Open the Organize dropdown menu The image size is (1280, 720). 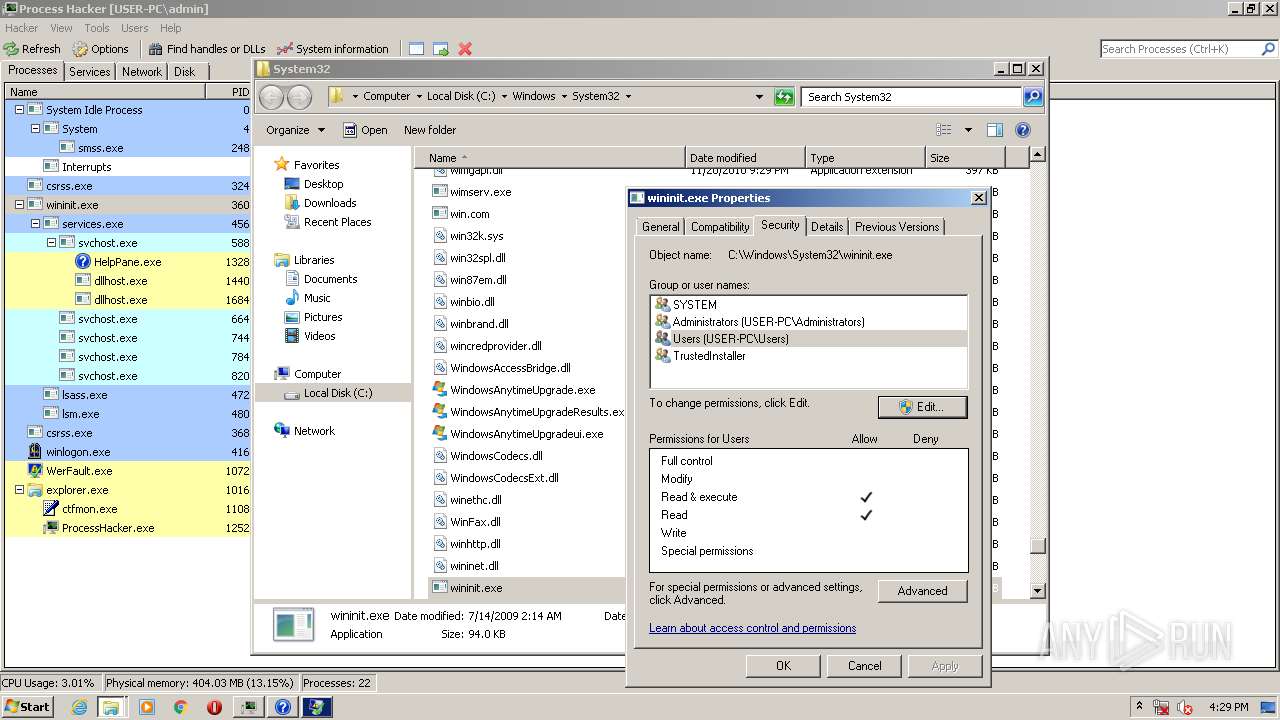pyautogui.click(x=295, y=130)
